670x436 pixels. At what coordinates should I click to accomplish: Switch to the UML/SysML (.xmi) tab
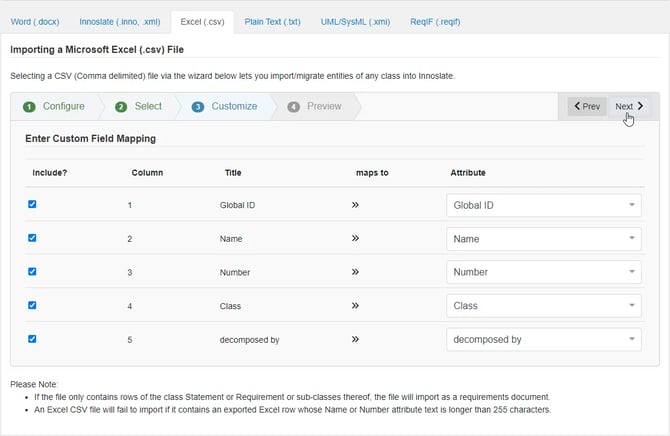pyautogui.click(x=356, y=22)
